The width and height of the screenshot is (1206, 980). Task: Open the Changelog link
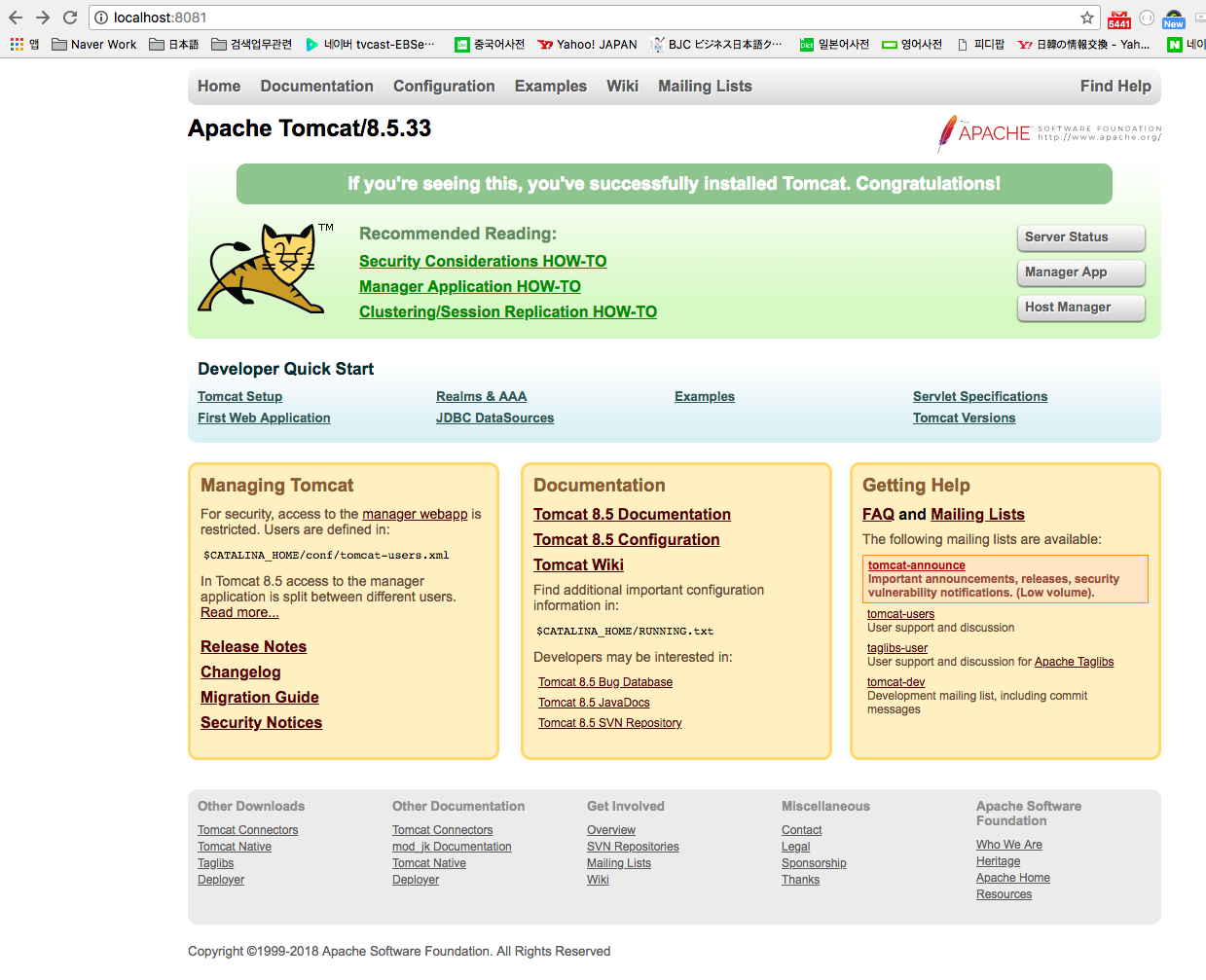click(240, 671)
